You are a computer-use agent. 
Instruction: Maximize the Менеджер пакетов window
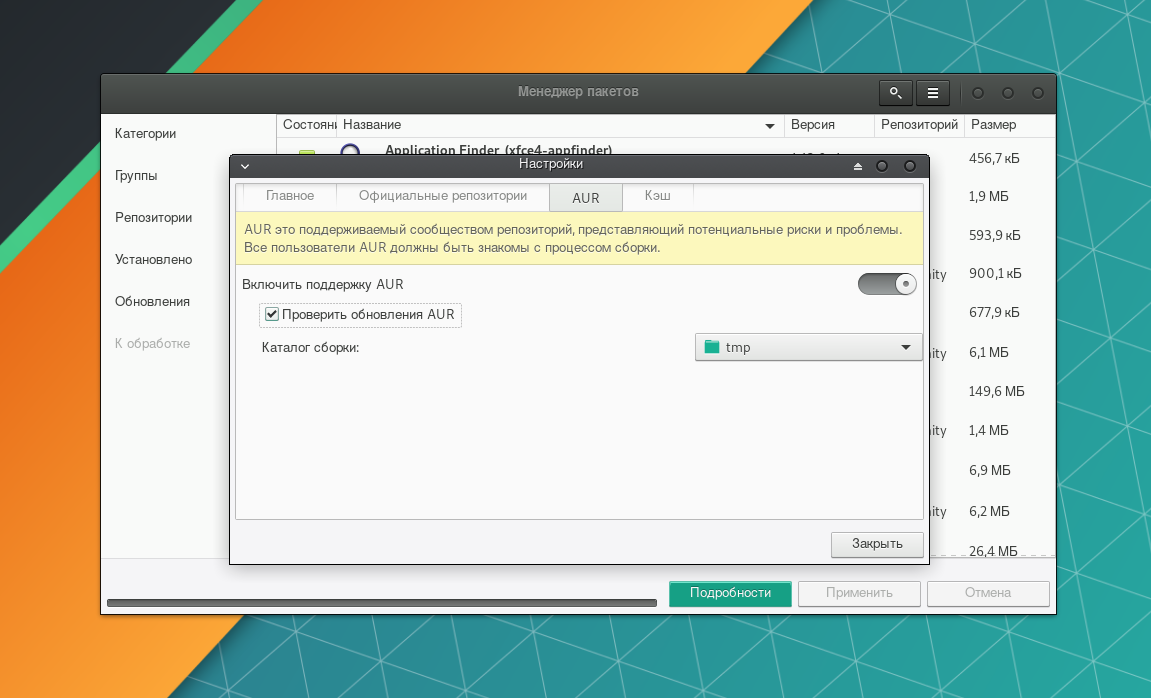pyautogui.click(x=1008, y=93)
